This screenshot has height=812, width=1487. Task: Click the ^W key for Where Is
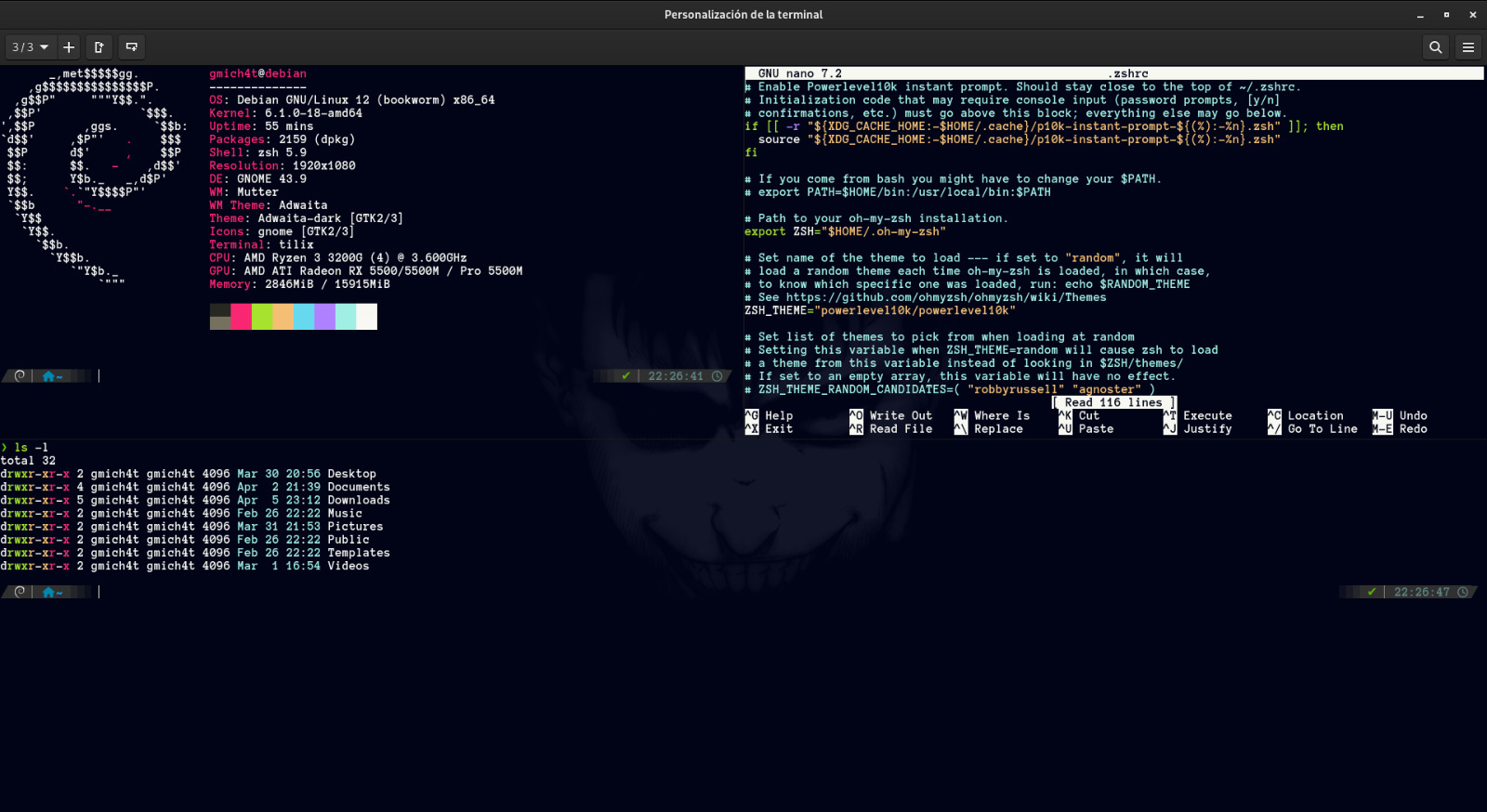click(x=961, y=415)
